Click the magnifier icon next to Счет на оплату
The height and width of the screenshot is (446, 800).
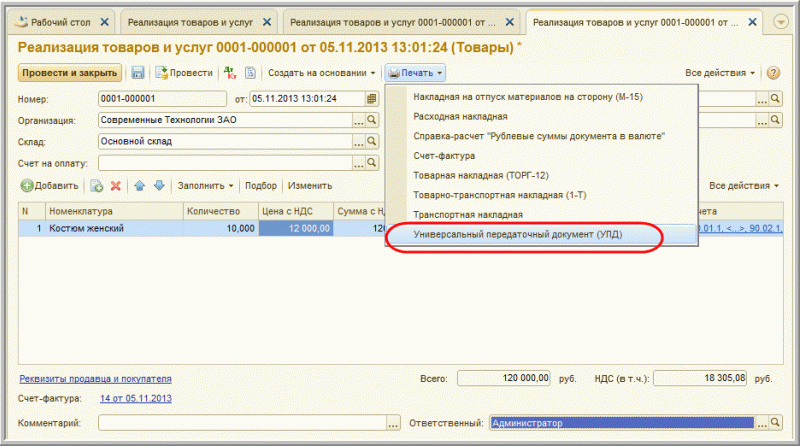tap(372, 163)
